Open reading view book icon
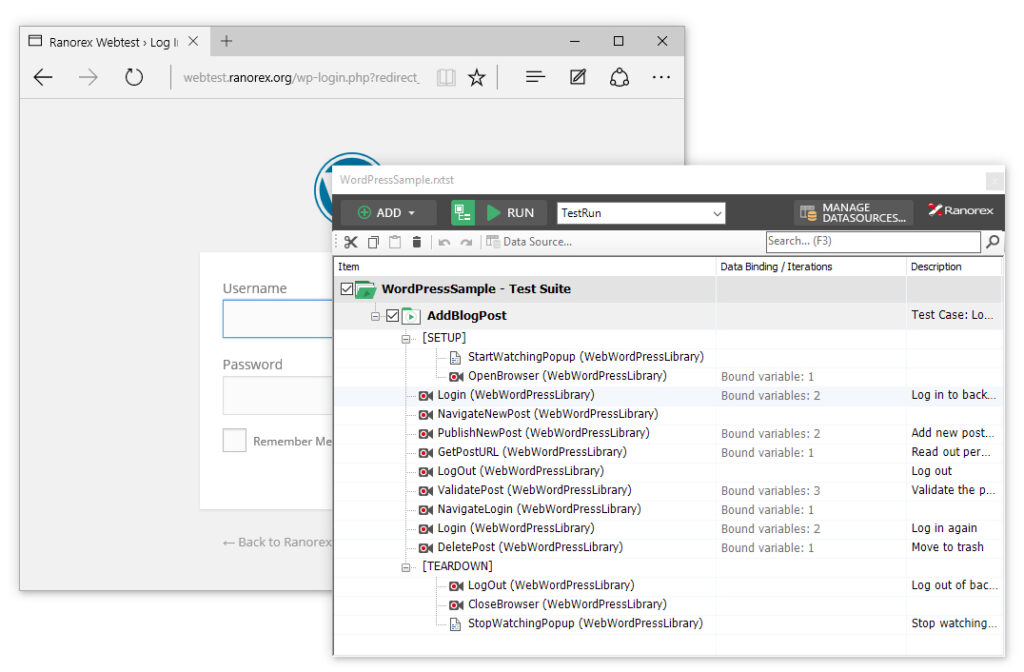 coord(446,78)
